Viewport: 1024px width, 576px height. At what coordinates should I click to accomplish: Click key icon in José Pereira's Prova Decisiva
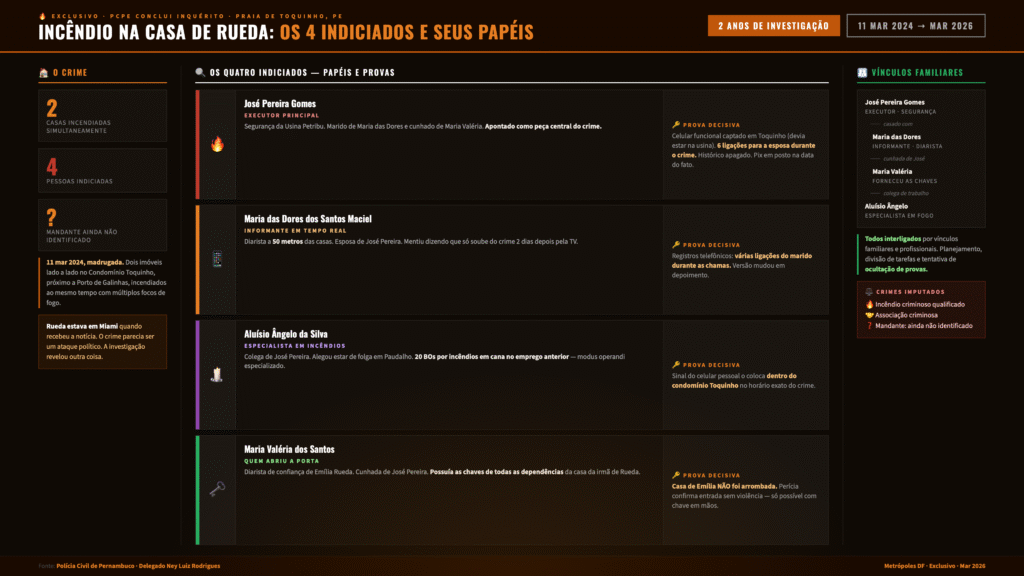(676, 126)
